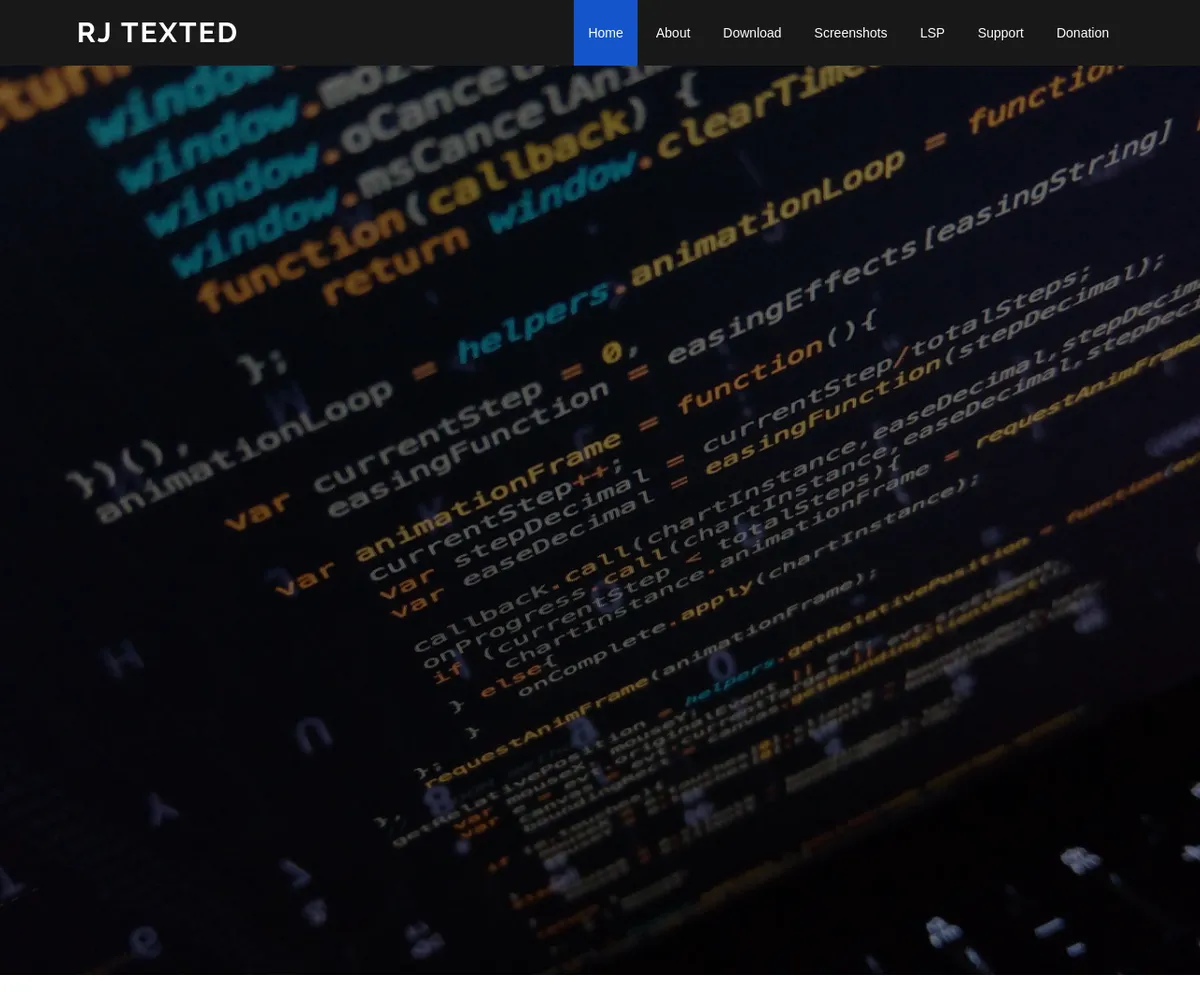Open the Home navigation tab

pyautogui.click(x=605, y=33)
